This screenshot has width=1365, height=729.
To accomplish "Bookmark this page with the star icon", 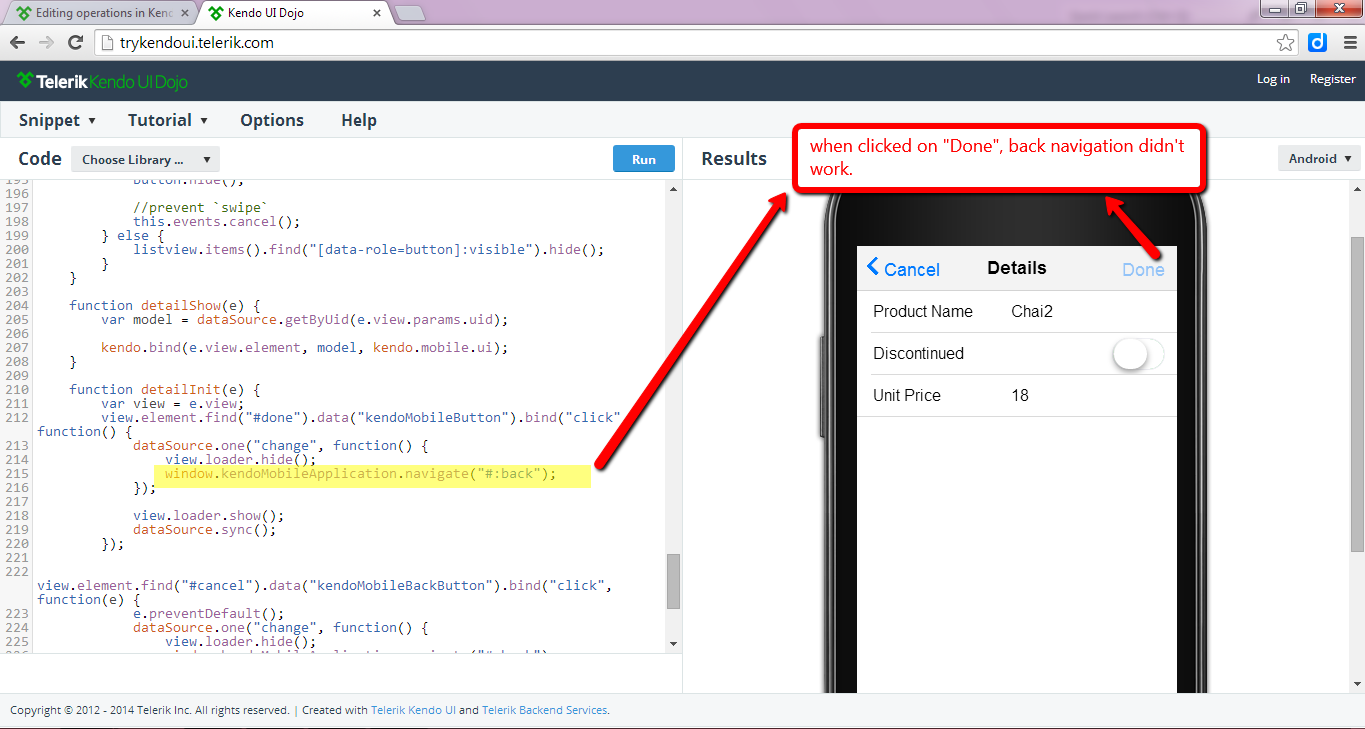I will pyautogui.click(x=1286, y=43).
